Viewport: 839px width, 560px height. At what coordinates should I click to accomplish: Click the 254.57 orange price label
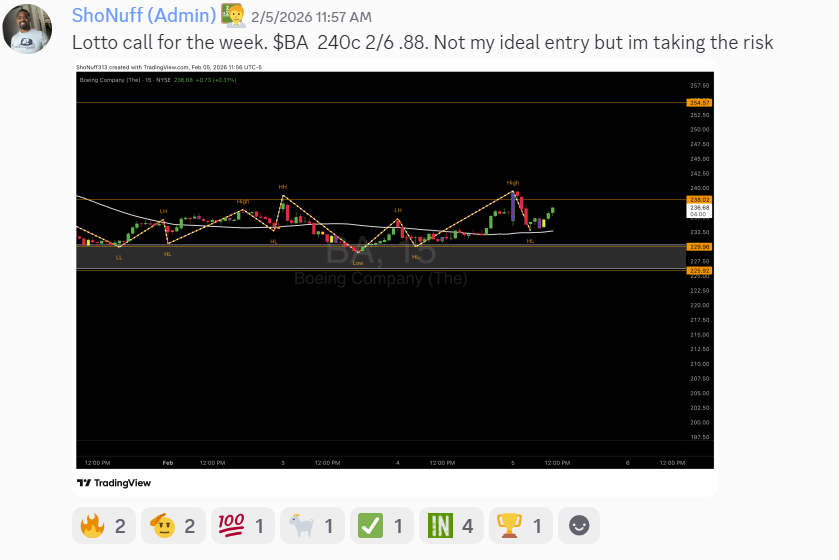699,103
